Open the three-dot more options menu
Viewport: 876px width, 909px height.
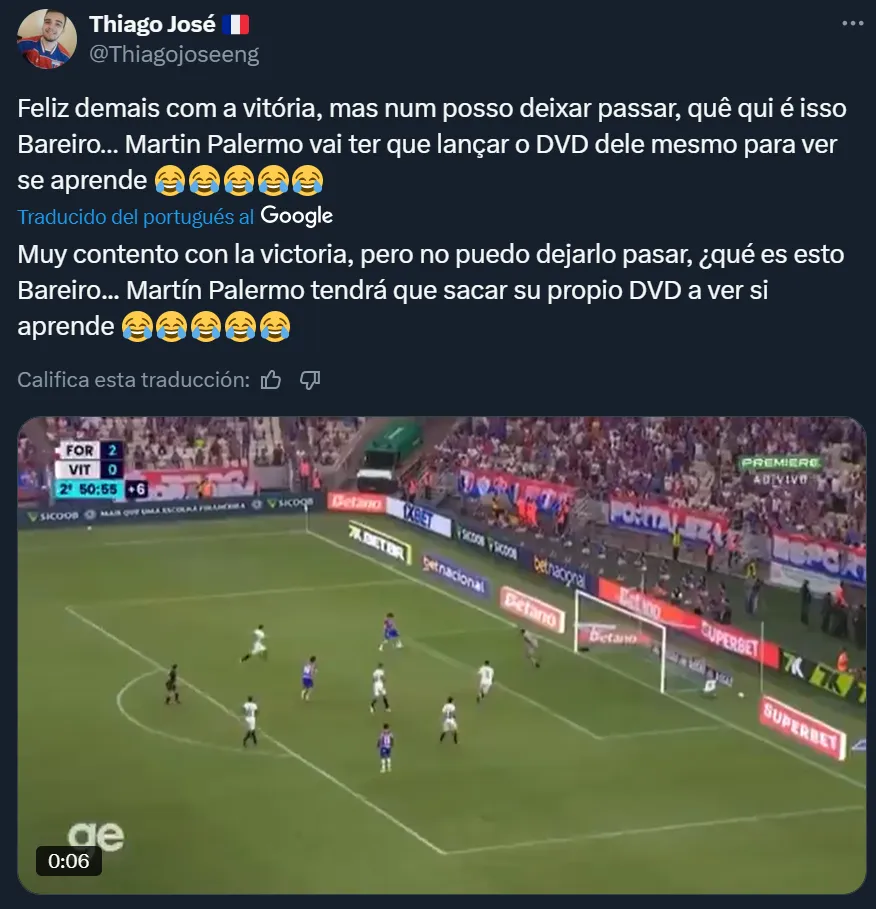click(852, 23)
